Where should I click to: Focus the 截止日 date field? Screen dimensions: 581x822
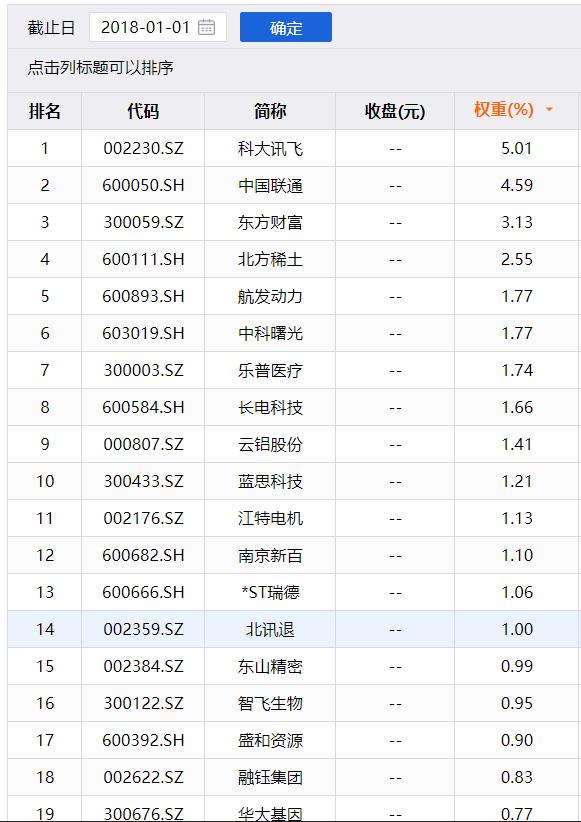pyautogui.click(x=158, y=27)
